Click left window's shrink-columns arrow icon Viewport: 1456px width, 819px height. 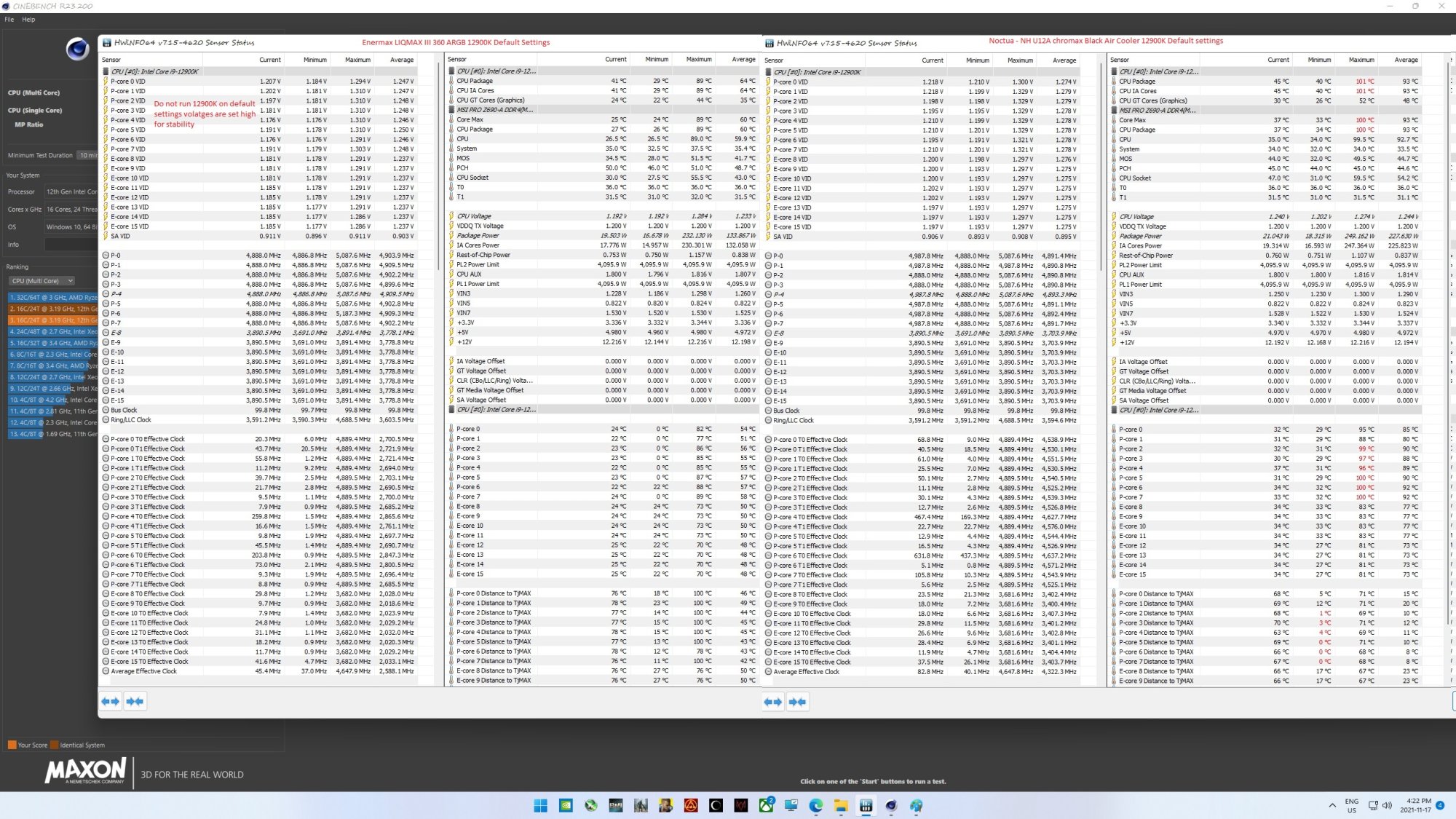click(135, 701)
